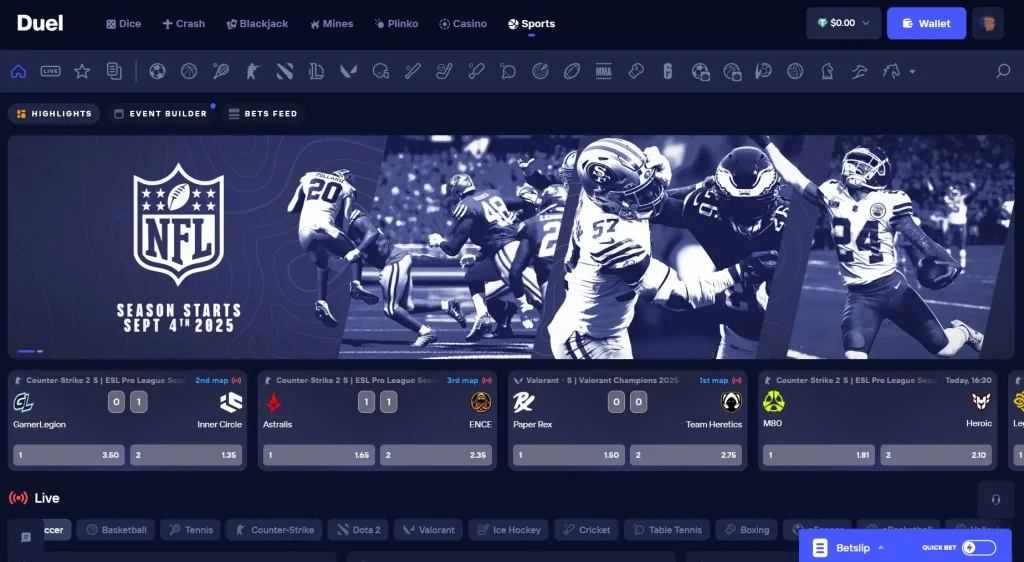Open the Live events icon in sports bar

tap(50, 71)
